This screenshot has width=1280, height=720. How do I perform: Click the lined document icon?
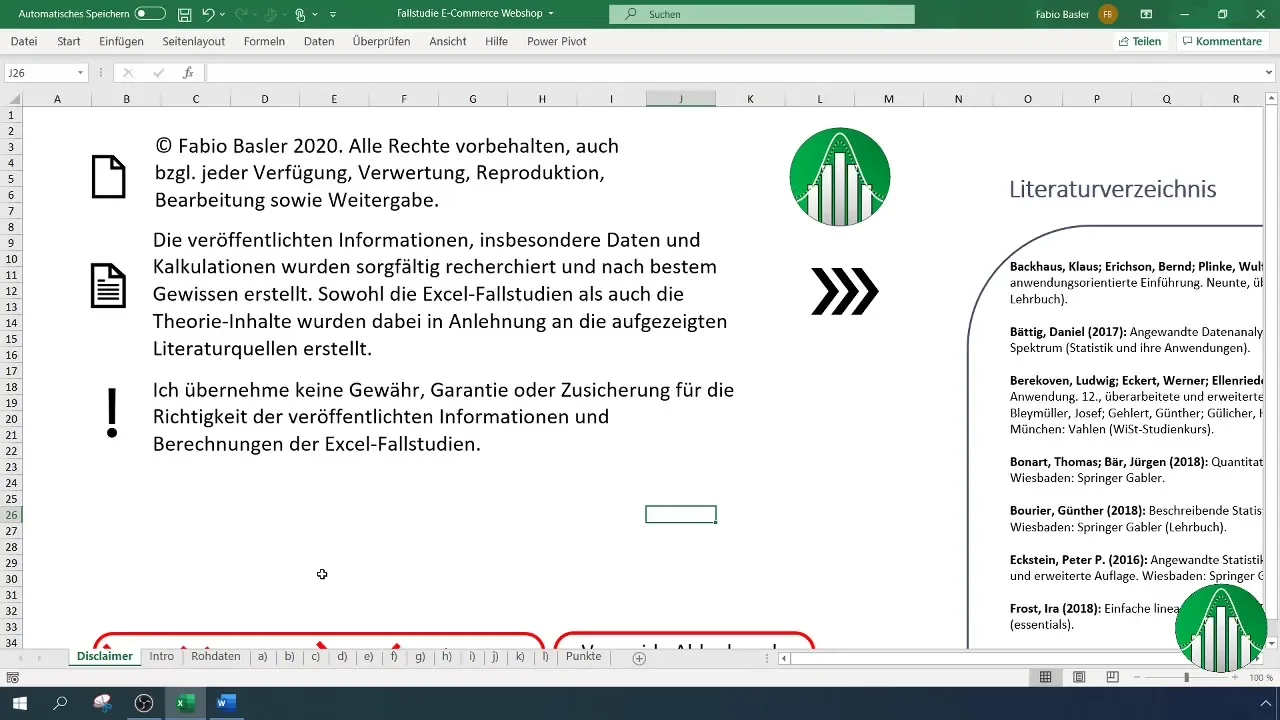pyautogui.click(x=109, y=286)
